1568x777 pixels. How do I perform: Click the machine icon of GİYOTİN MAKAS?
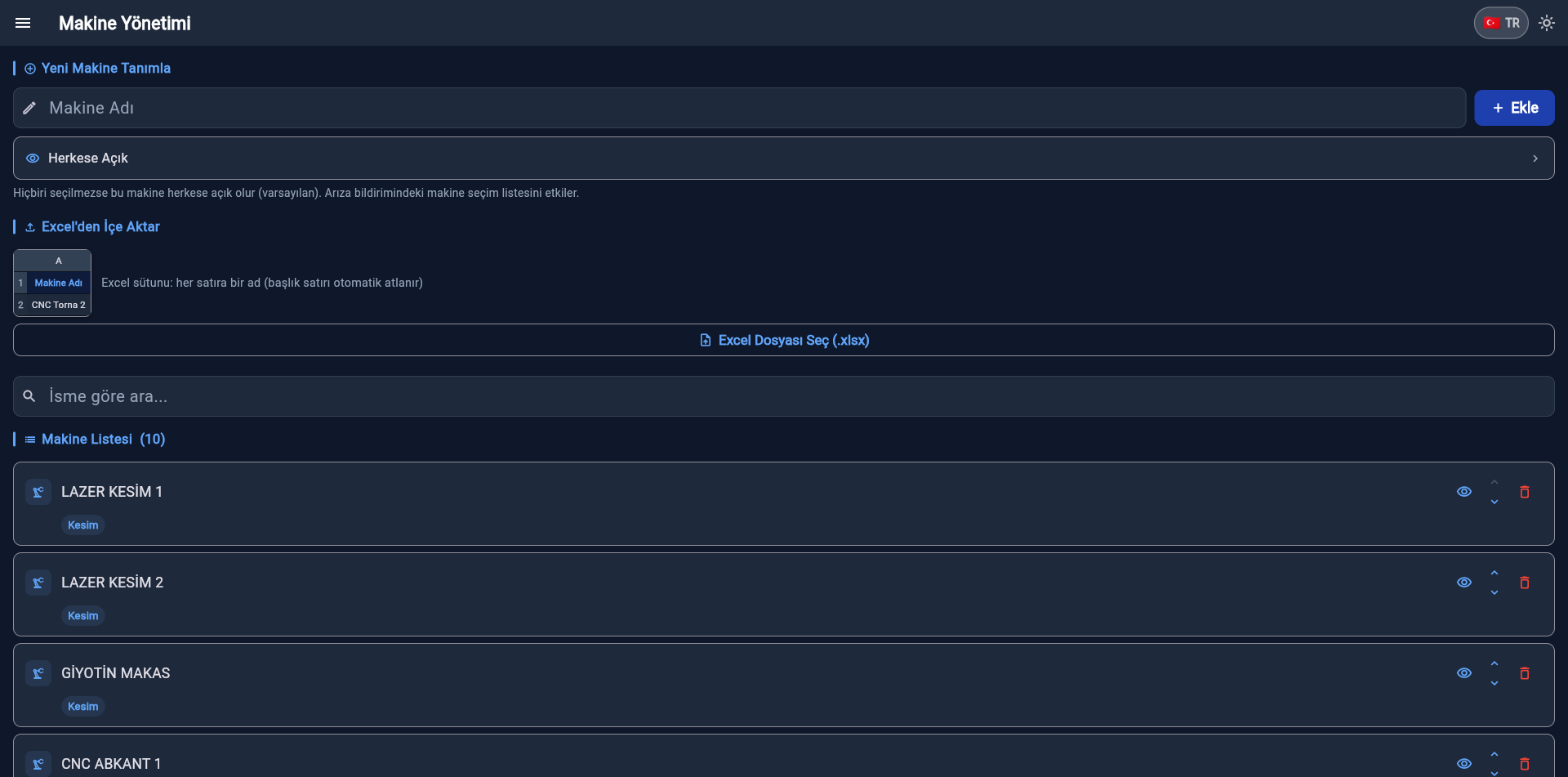(x=38, y=673)
